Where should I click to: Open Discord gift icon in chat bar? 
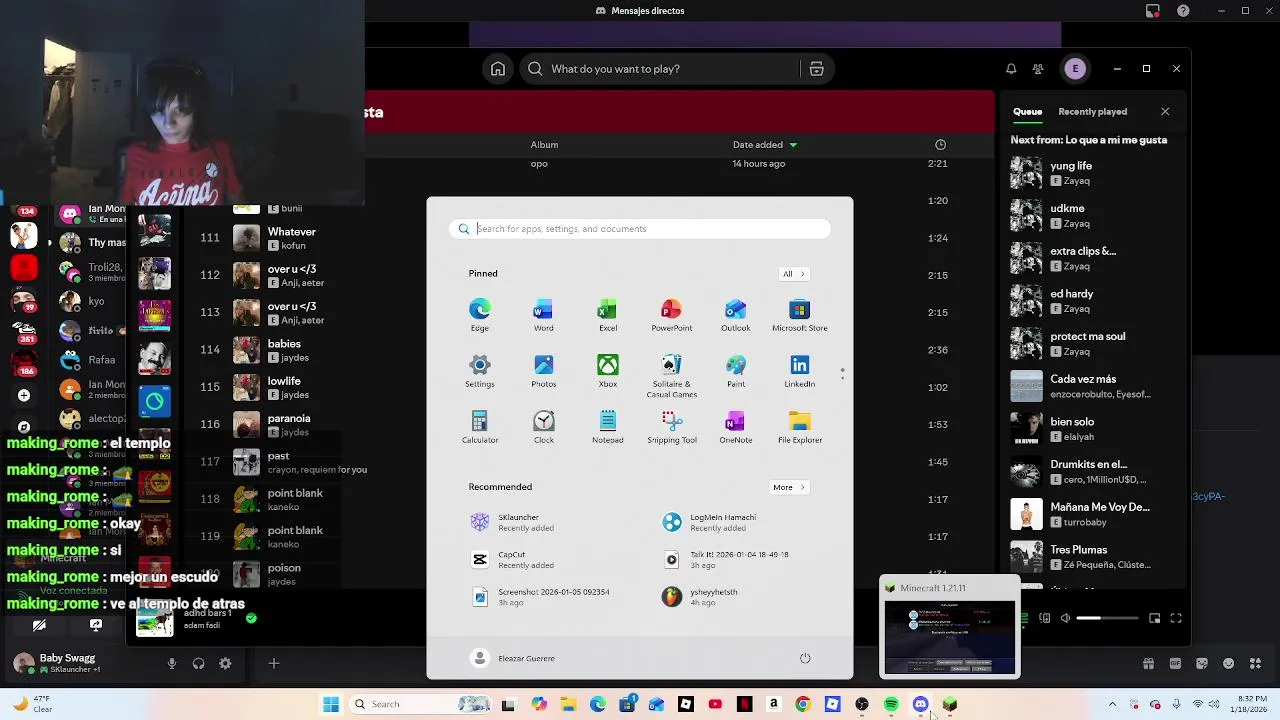pyautogui.click(x=1148, y=663)
